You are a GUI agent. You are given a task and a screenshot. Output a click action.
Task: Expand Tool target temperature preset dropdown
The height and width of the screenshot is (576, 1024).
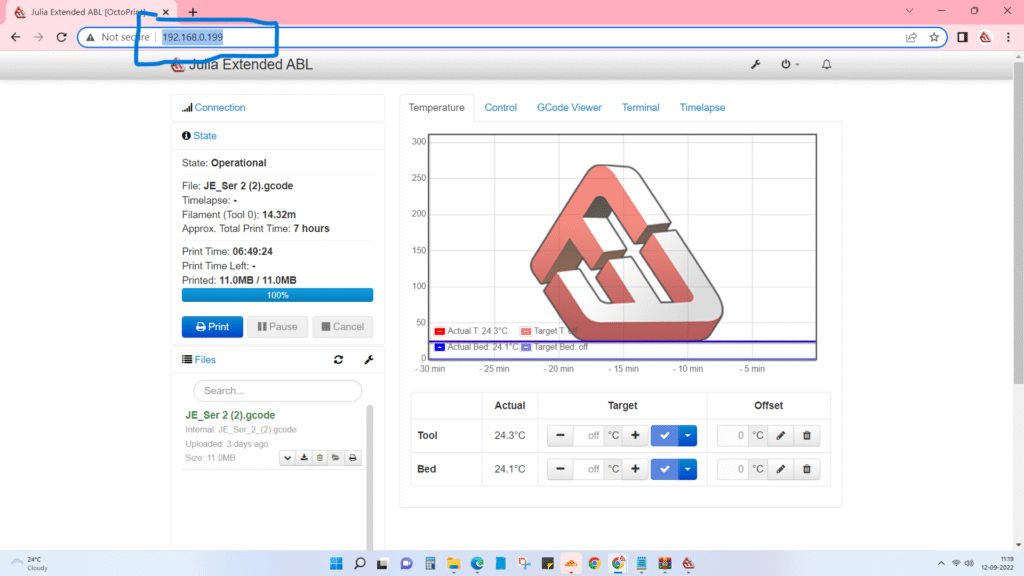click(x=687, y=436)
